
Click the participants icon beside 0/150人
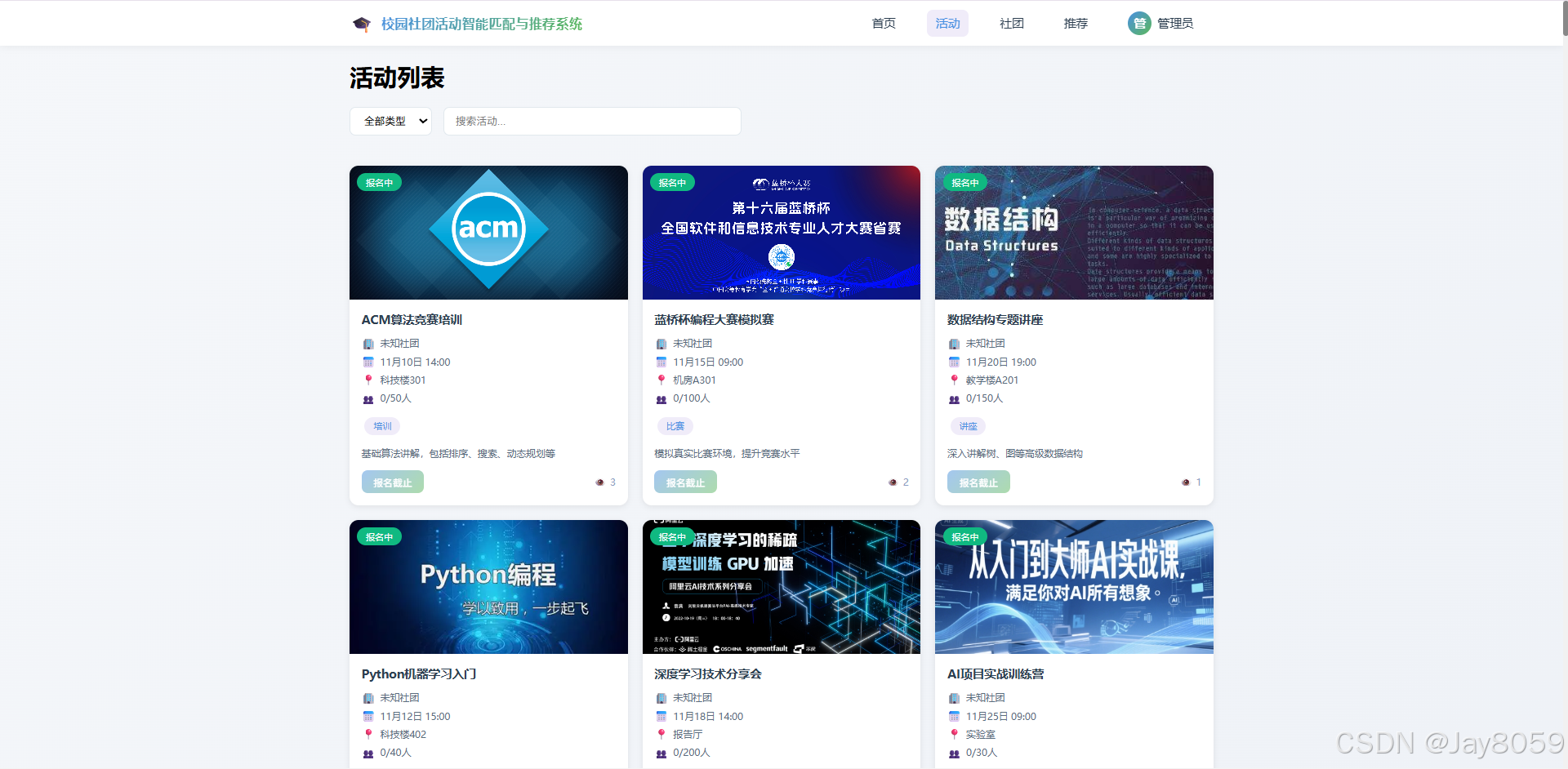tap(954, 399)
